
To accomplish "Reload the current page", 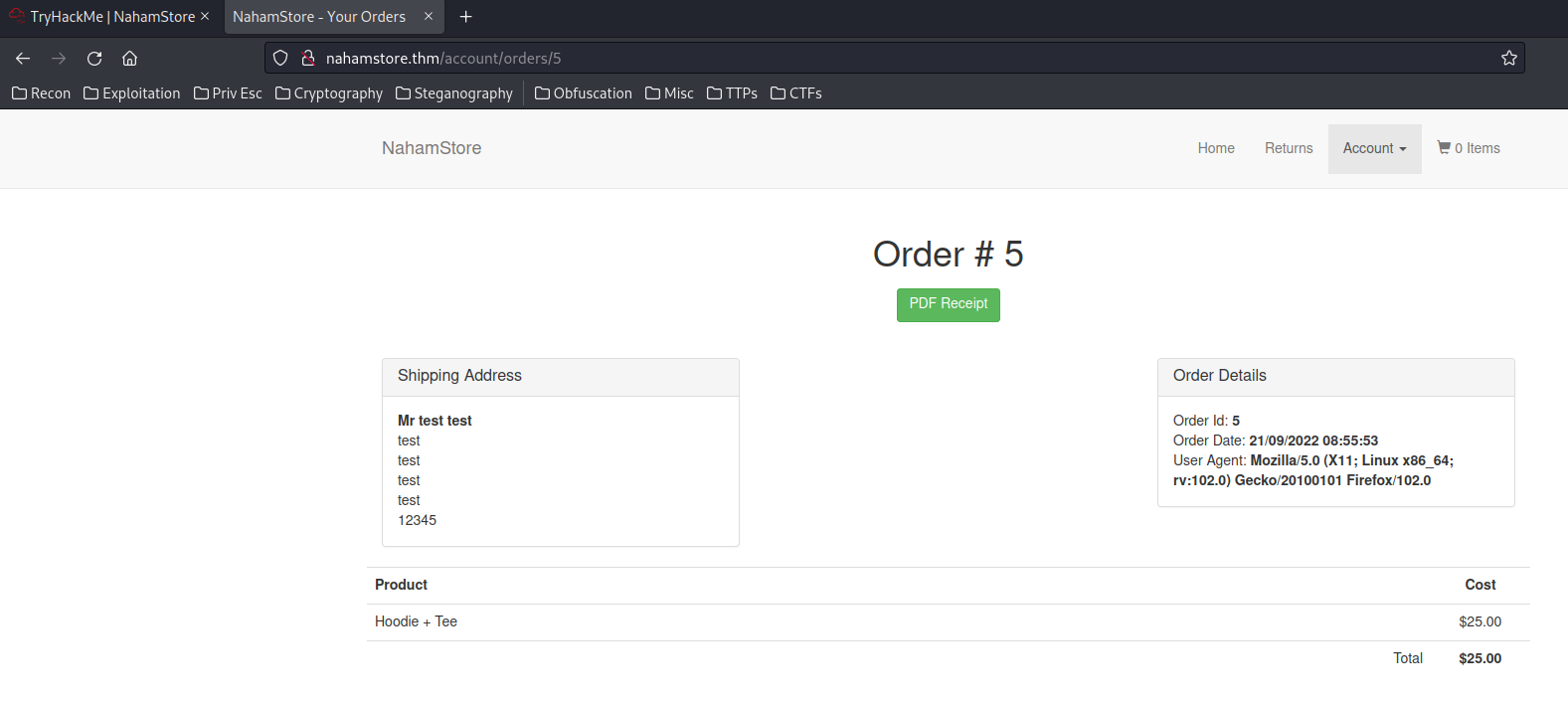I will (x=94, y=58).
